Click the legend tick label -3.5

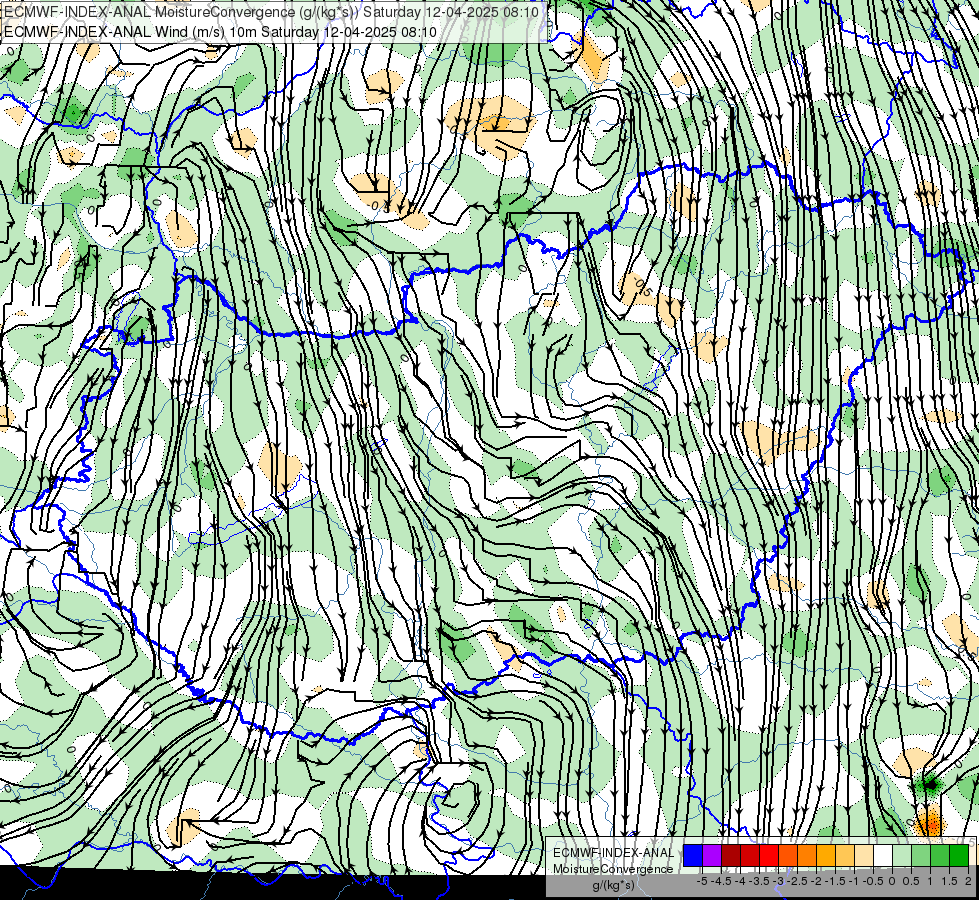click(759, 881)
